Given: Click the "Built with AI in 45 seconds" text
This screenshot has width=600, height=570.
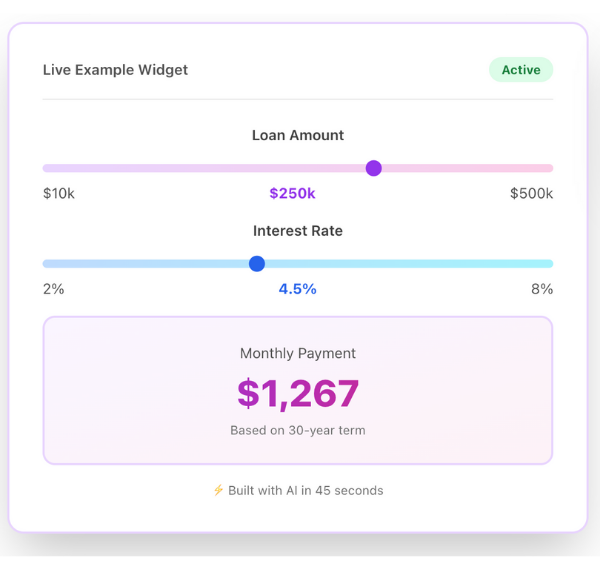Looking at the screenshot, I should (305, 490).
